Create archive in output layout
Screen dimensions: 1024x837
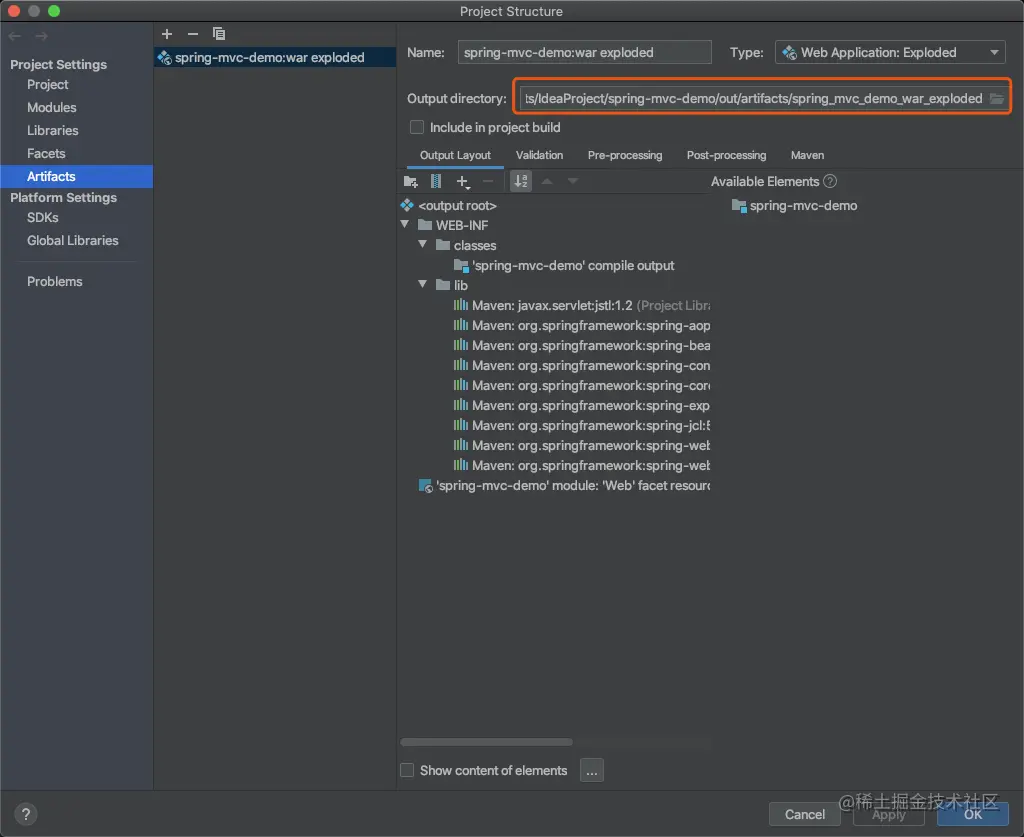point(436,182)
